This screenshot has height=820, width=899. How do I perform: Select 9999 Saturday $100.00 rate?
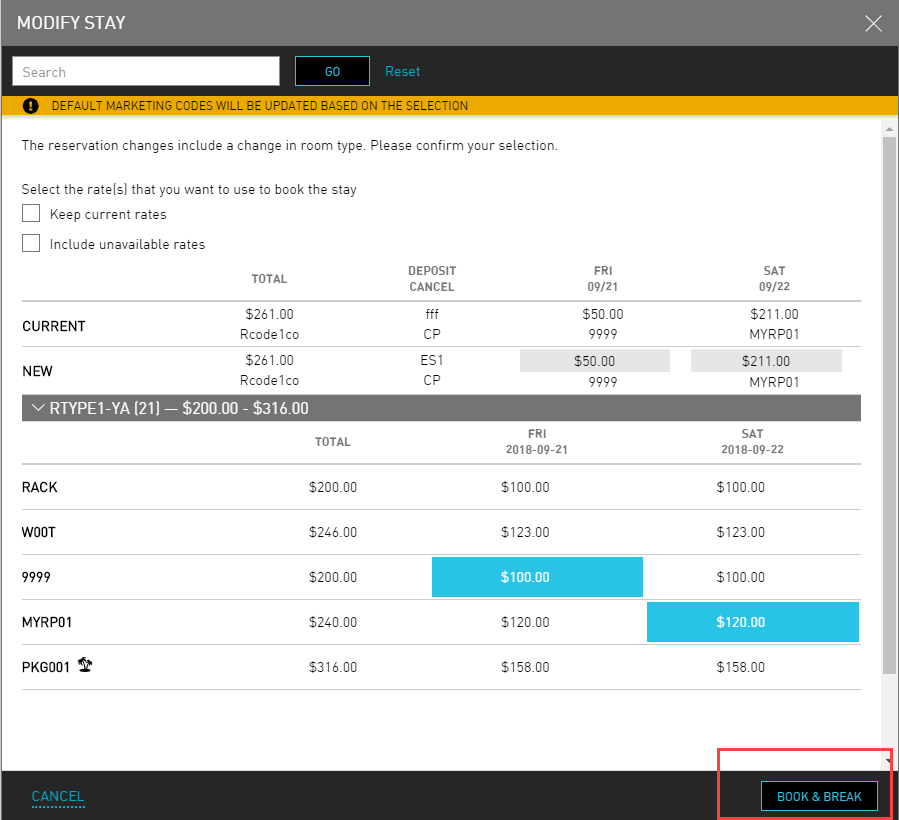[x=740, y=577]
